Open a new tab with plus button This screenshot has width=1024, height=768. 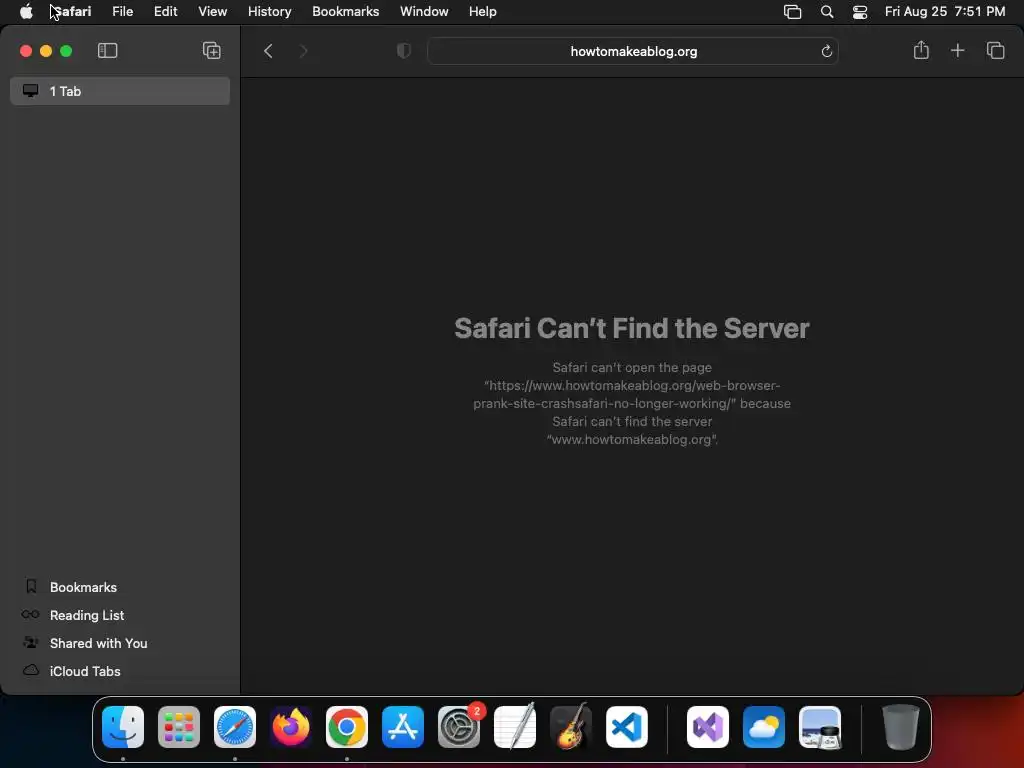click(957, 50)
